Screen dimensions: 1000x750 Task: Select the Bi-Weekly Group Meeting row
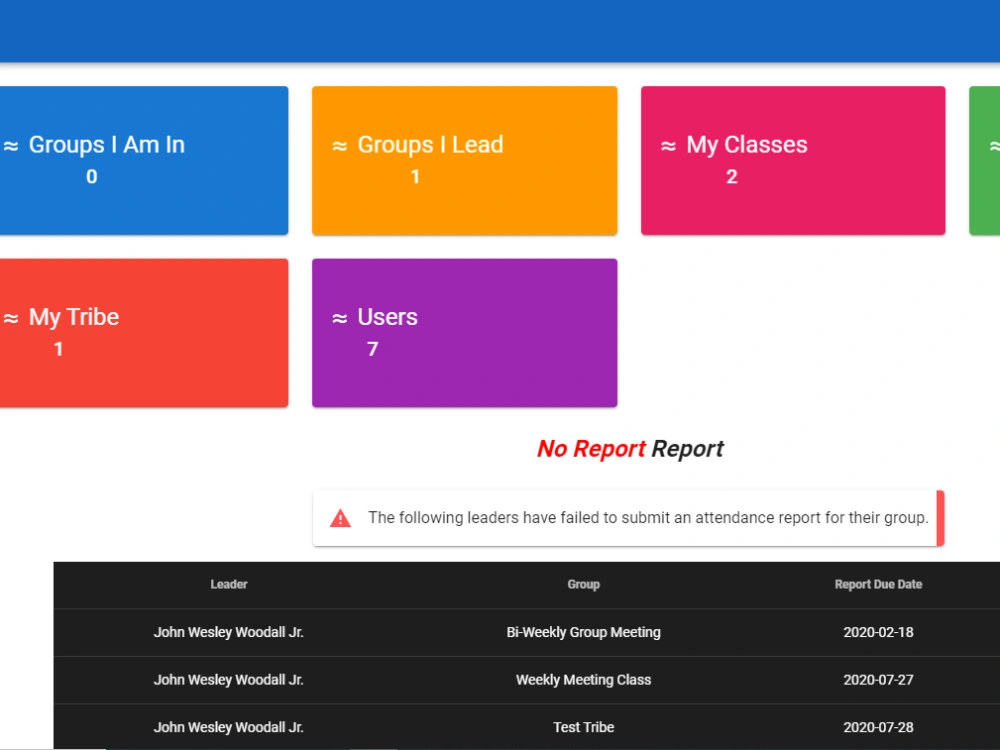tap(583, 632)
